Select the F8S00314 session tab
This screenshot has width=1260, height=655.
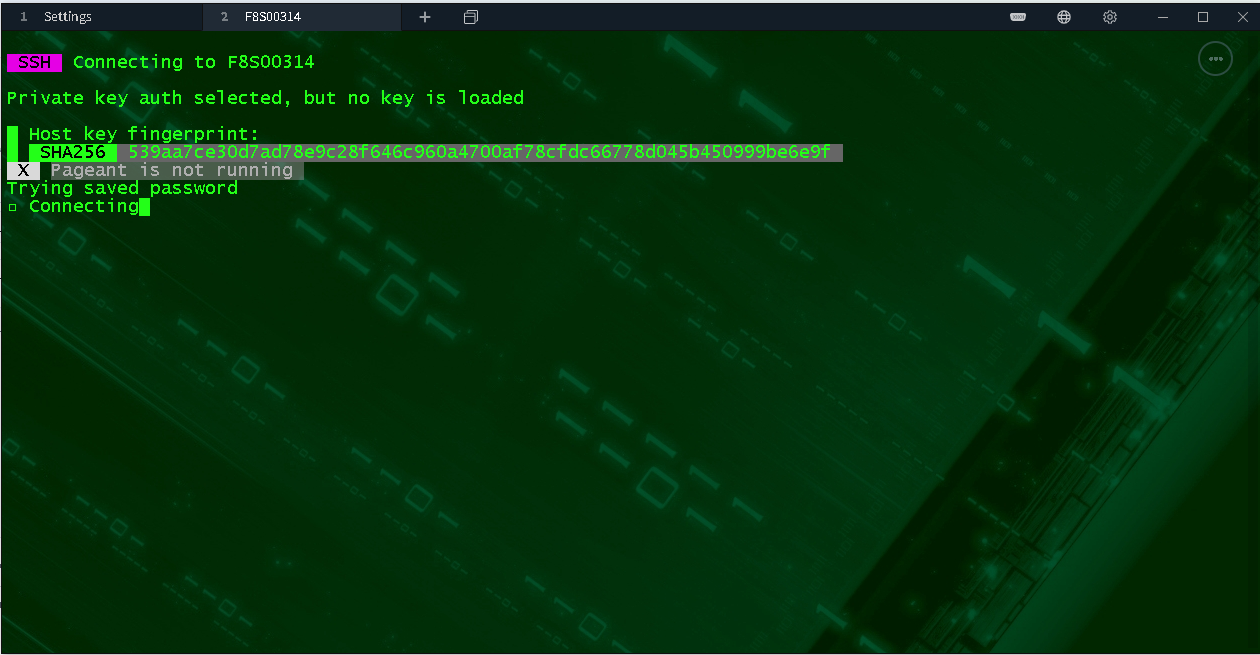pyautogui.click(x=302, y=17)
